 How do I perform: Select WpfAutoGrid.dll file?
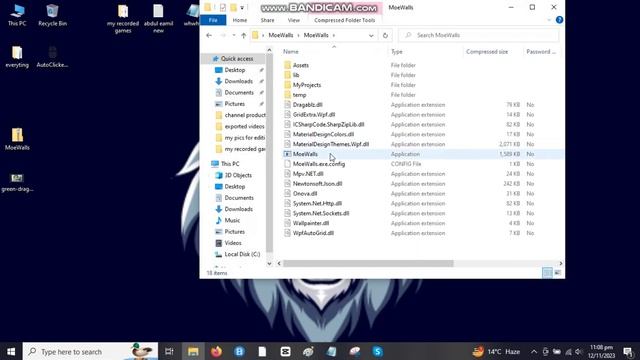(x=313, y=233)
